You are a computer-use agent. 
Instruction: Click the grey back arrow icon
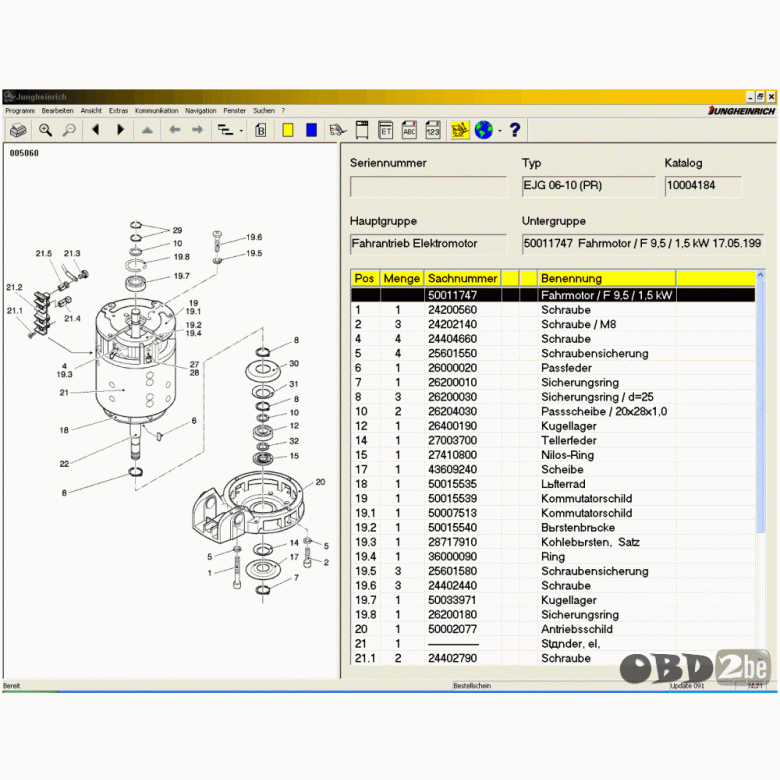point(175,130)
